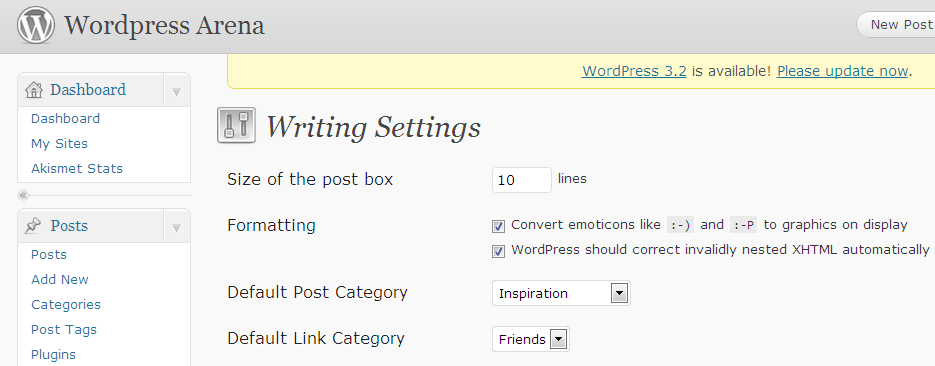Click the New Post button

pos(896,25)
